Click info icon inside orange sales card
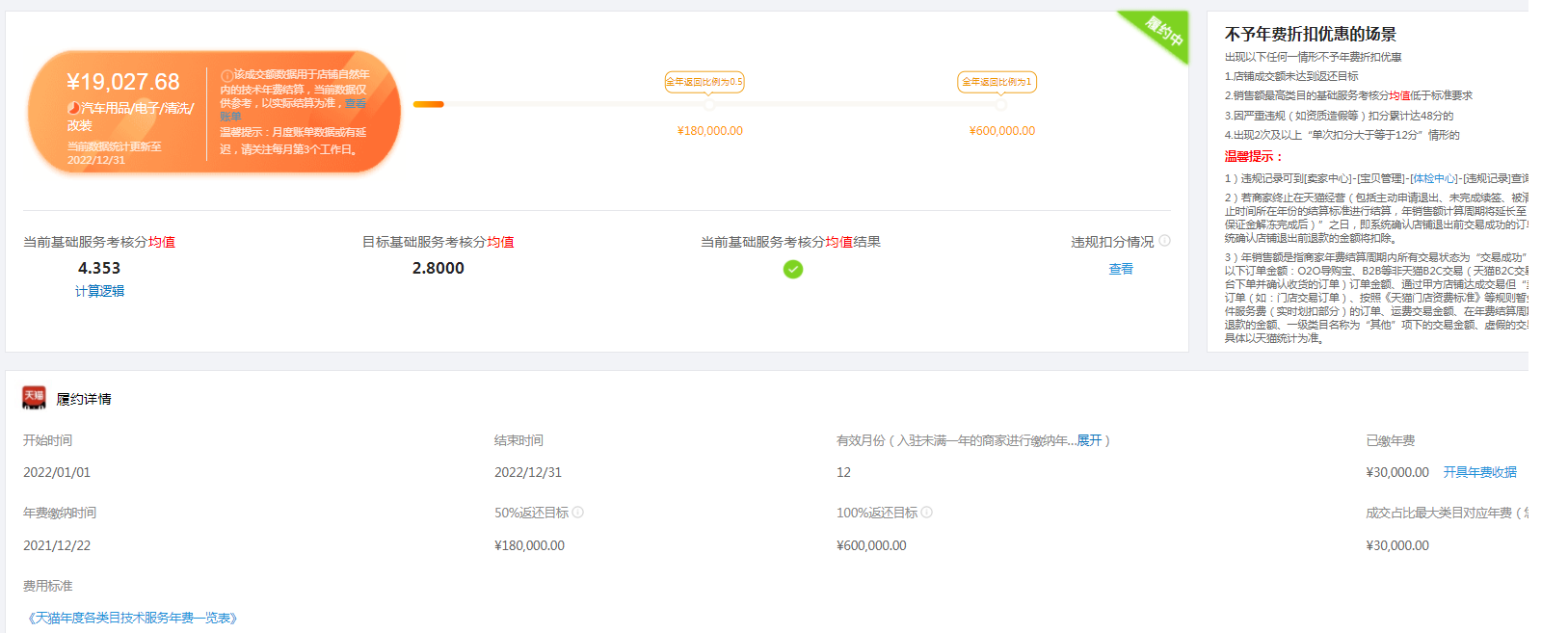1568x633 pixels. click(226, 75)
